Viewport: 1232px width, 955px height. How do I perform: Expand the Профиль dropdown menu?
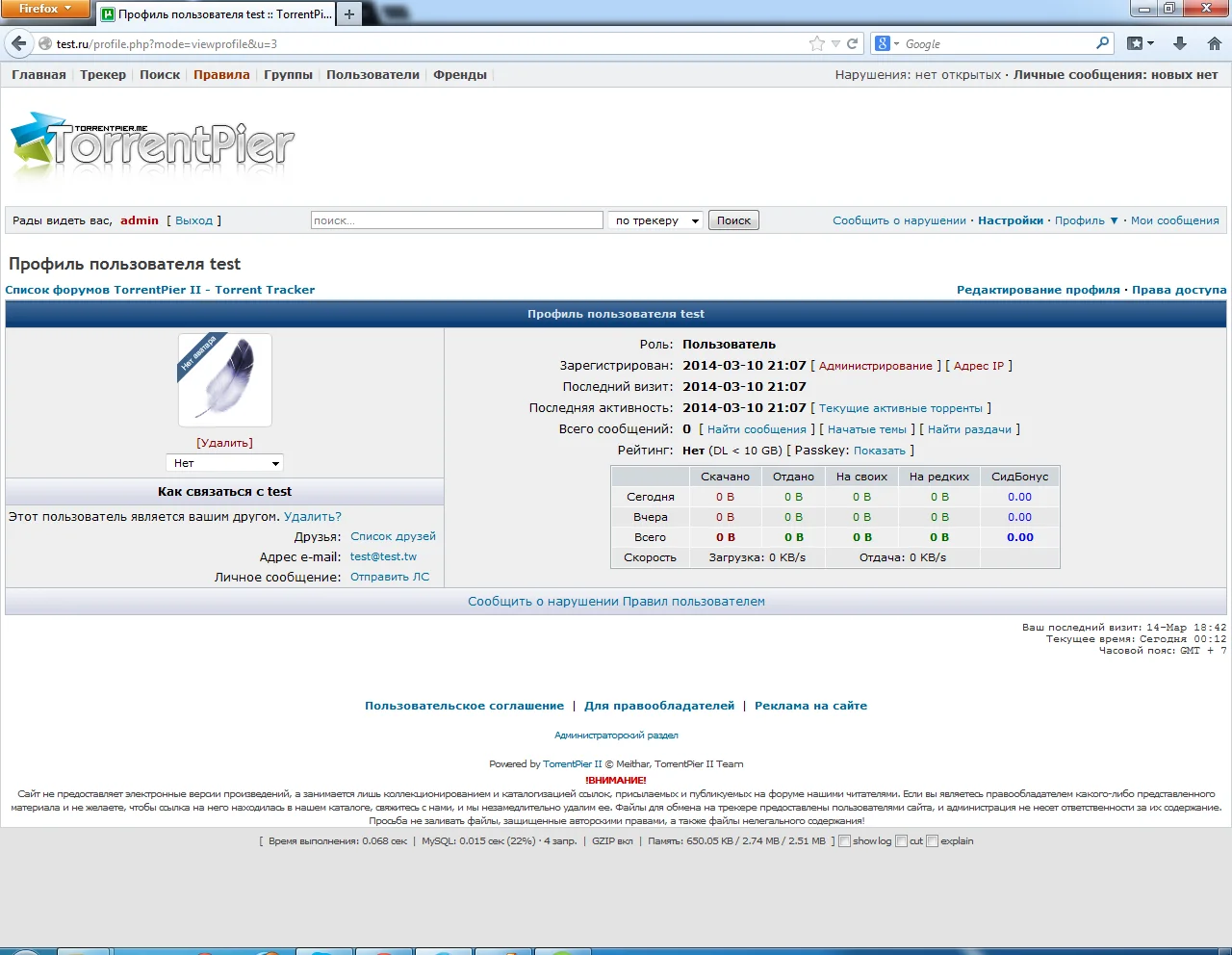coord(1087,220)
